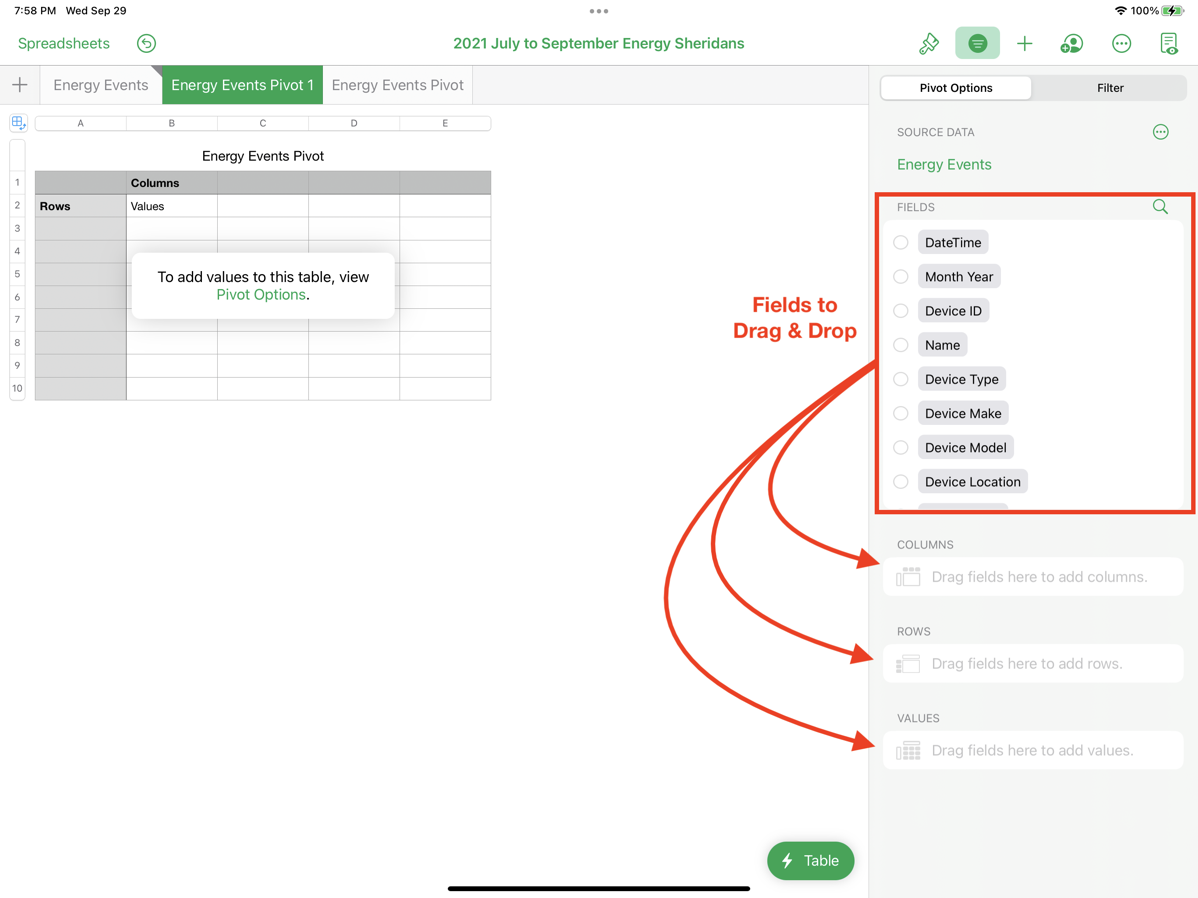Toggle the Organize panel icon

coord(977,43)
